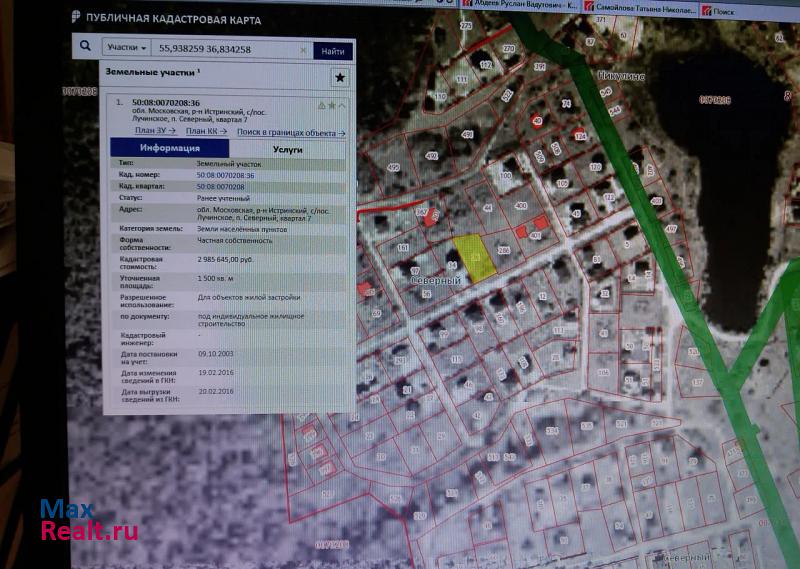Click the star favorites icon

click(x=340, y=77)
